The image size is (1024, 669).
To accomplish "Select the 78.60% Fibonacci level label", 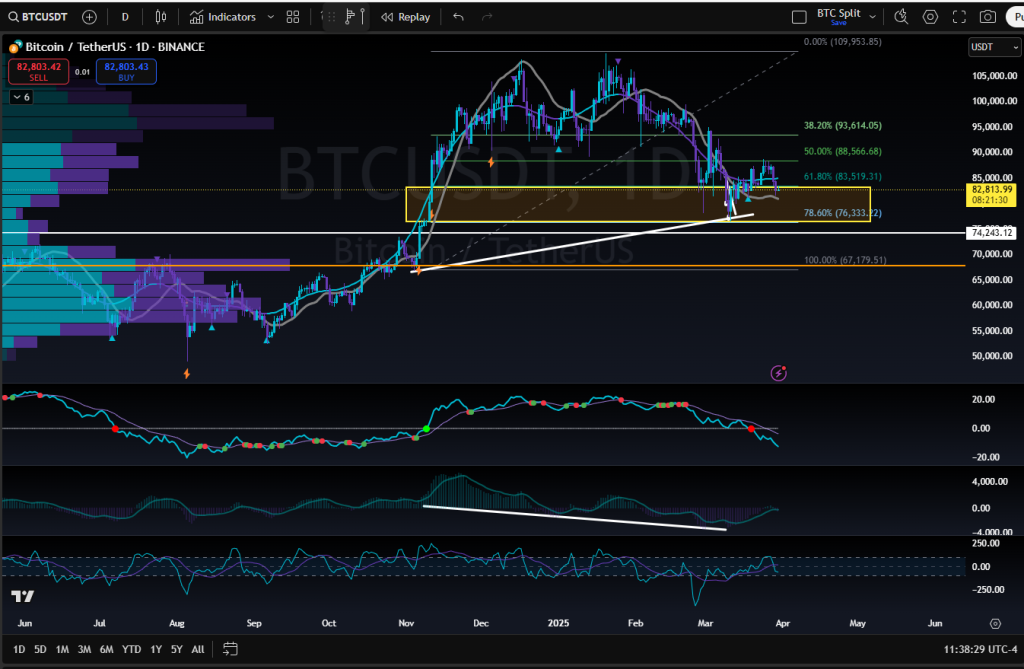I will pos(842,213).
